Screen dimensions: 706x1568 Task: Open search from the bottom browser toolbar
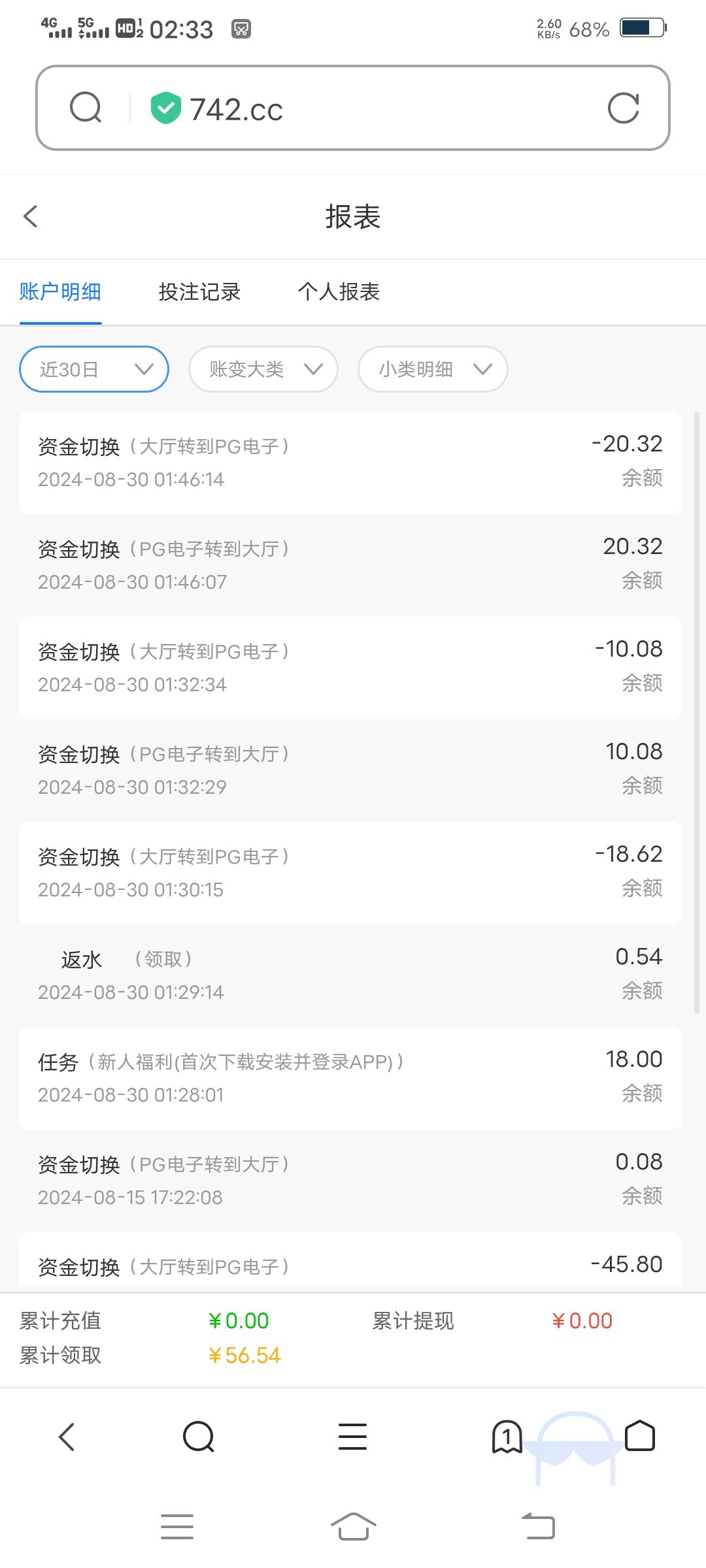[x=199, y=1437]
